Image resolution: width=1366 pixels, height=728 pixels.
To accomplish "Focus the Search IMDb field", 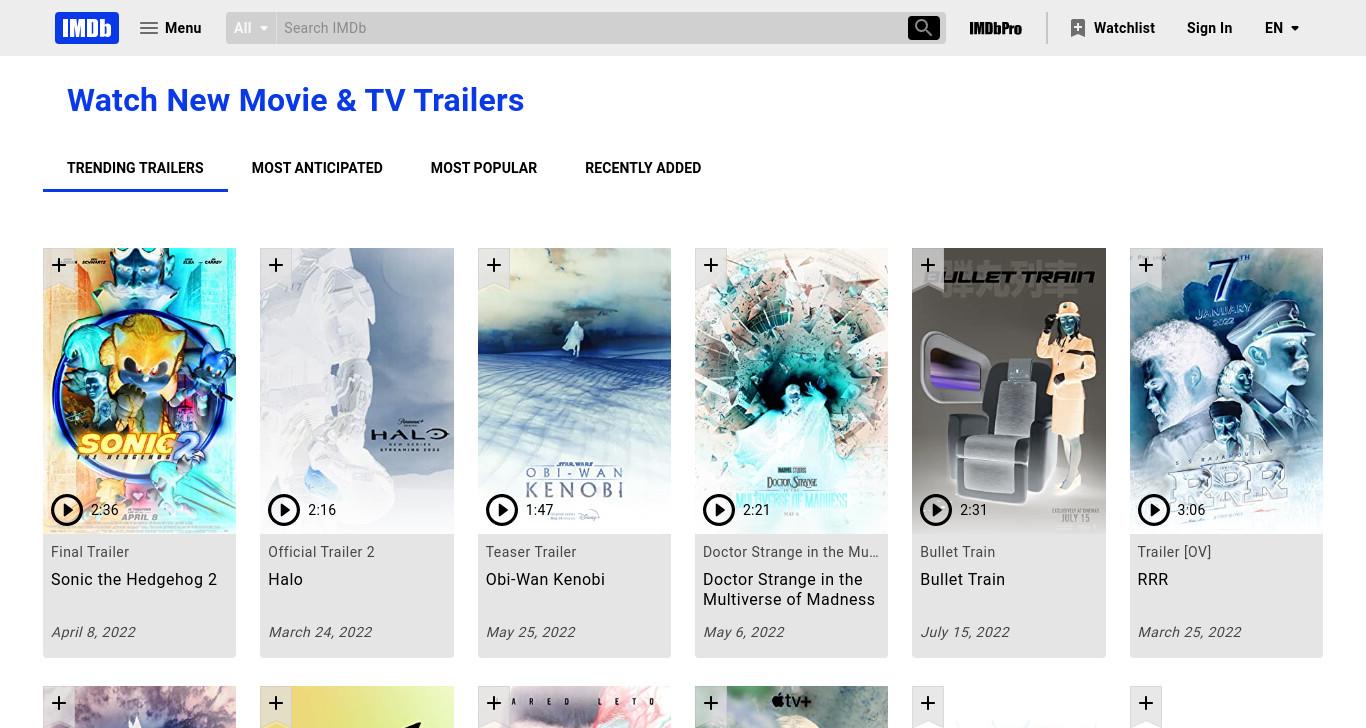I will (590, 28).
